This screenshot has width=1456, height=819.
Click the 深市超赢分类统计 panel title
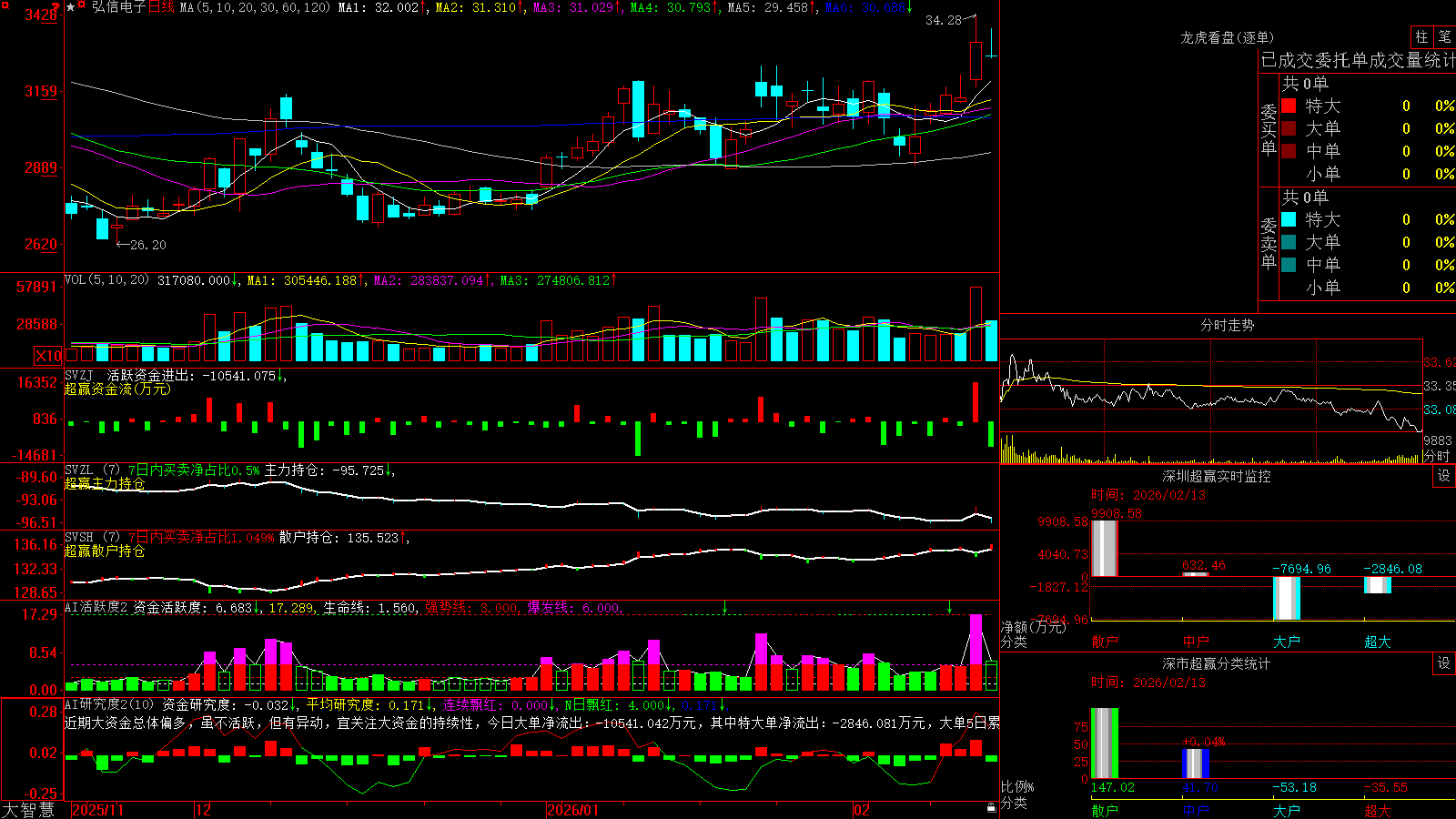1216,663
